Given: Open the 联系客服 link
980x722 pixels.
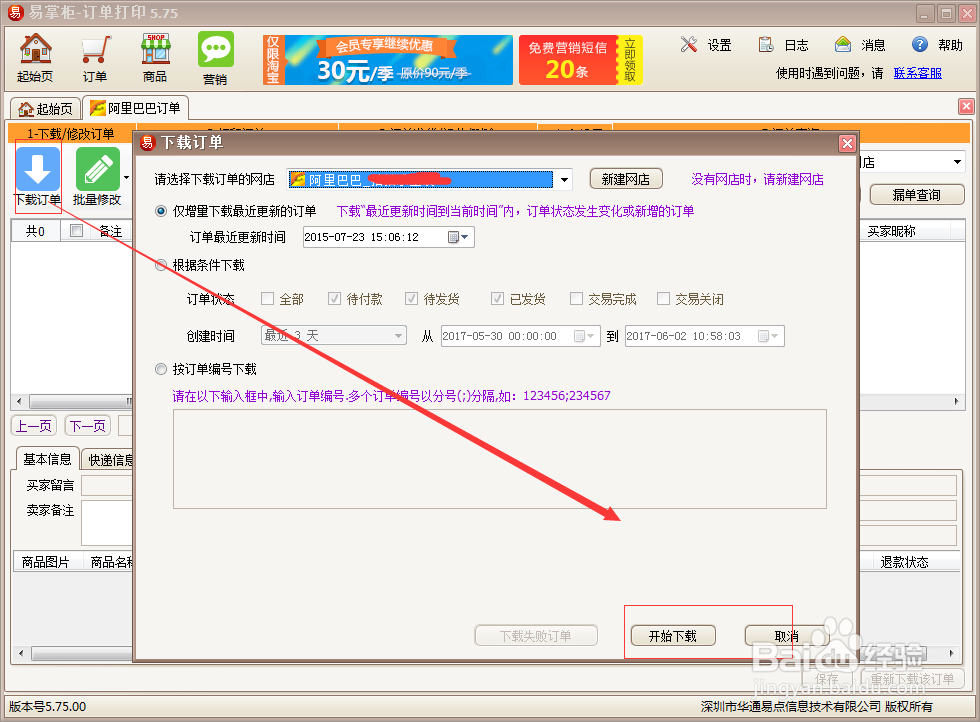Looking at the screenshot, I should [x=917, y=73].
